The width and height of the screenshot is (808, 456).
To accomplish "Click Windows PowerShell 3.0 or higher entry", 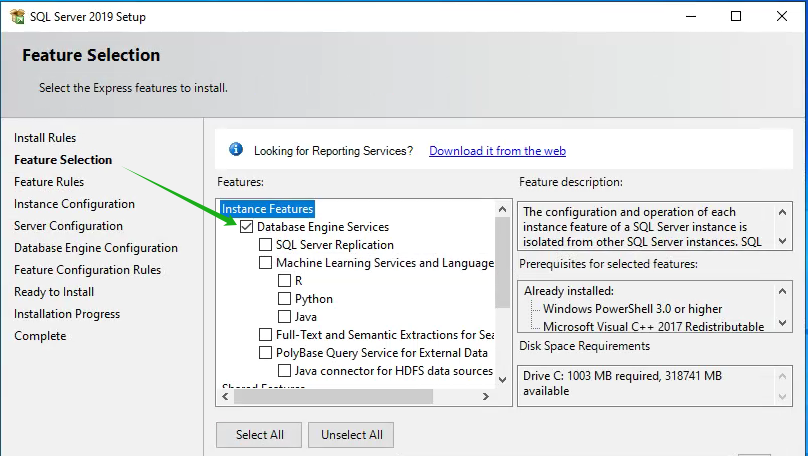I will (632, 309).
